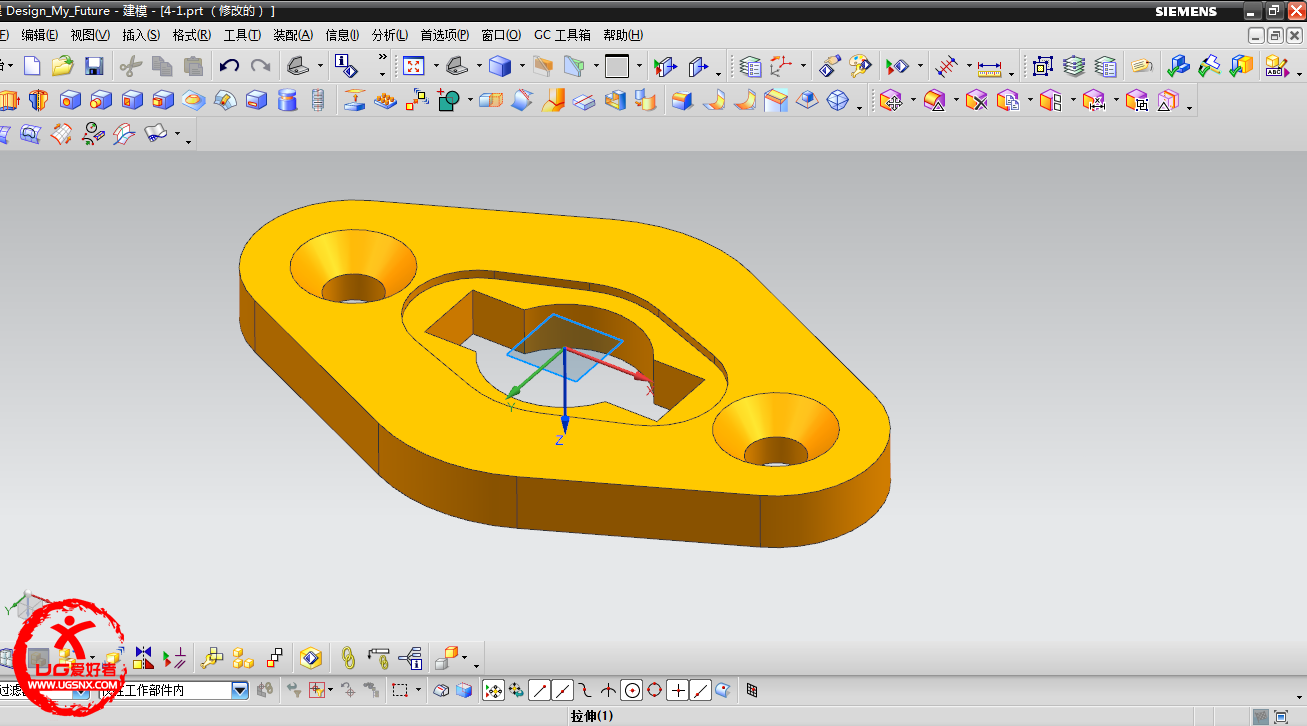Open the 首选项(P) menu
The height and width of the screenshot is (726, 1307).
point(445,35)
